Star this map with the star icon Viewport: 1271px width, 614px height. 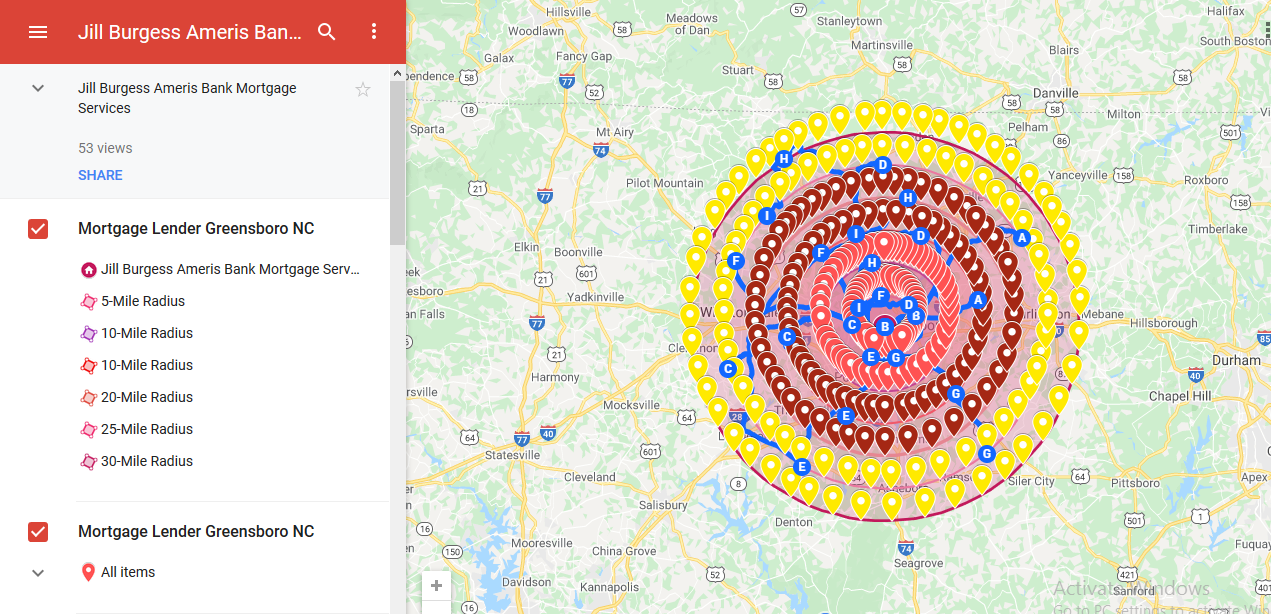pyautogui.click(x=363, y=90)
